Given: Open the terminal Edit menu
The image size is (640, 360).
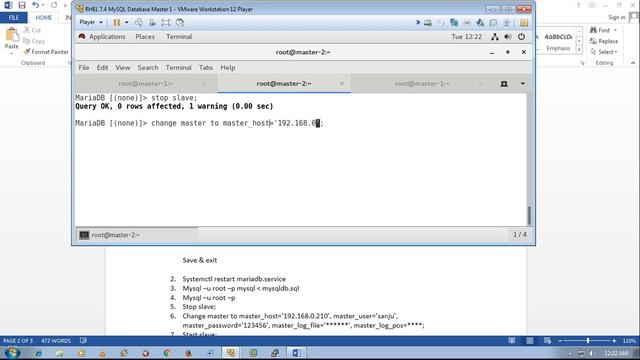Looking at the screenshot, I should 102,68.
